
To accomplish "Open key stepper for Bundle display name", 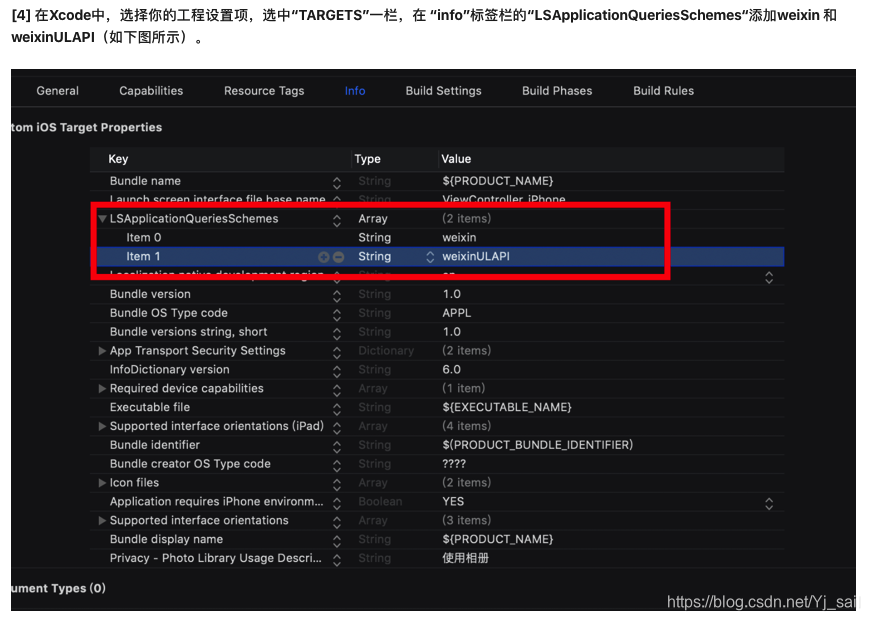I will (337, 542).
